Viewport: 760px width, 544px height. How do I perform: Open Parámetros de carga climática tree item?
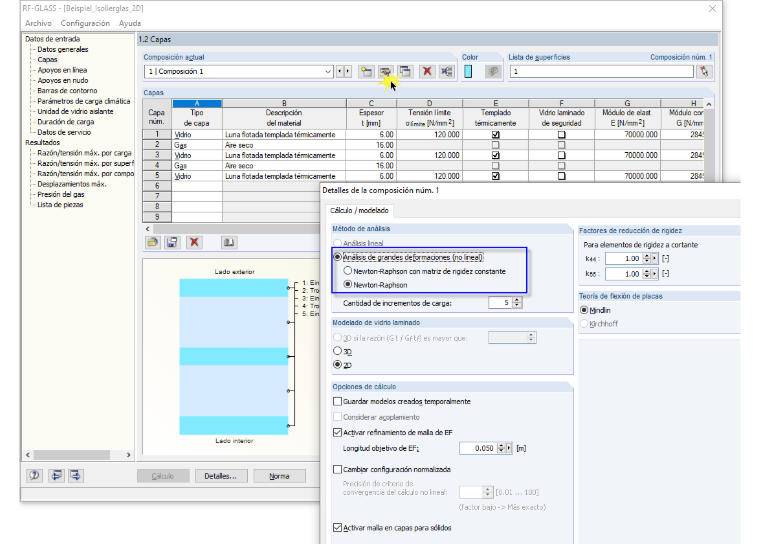84,101
